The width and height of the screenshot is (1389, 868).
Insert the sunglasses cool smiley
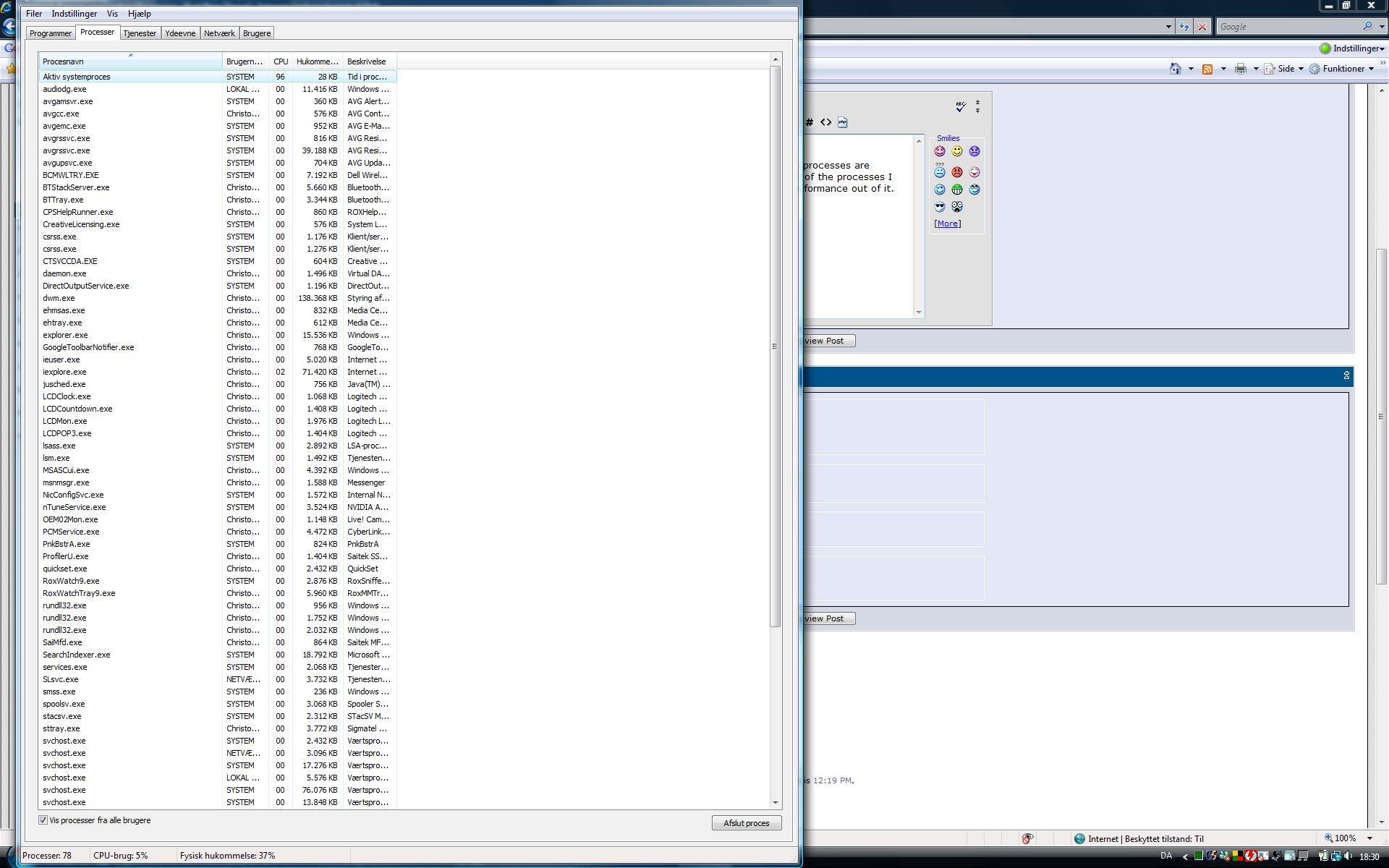pyautogui.click(x=940, y=207)
